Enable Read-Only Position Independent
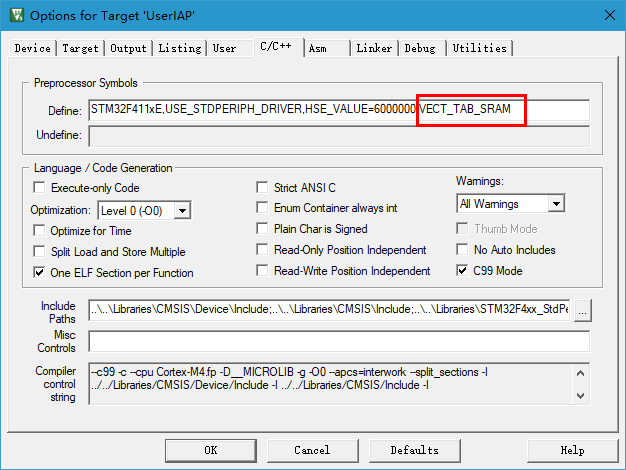The image size is (626, 470). [262, 250]
